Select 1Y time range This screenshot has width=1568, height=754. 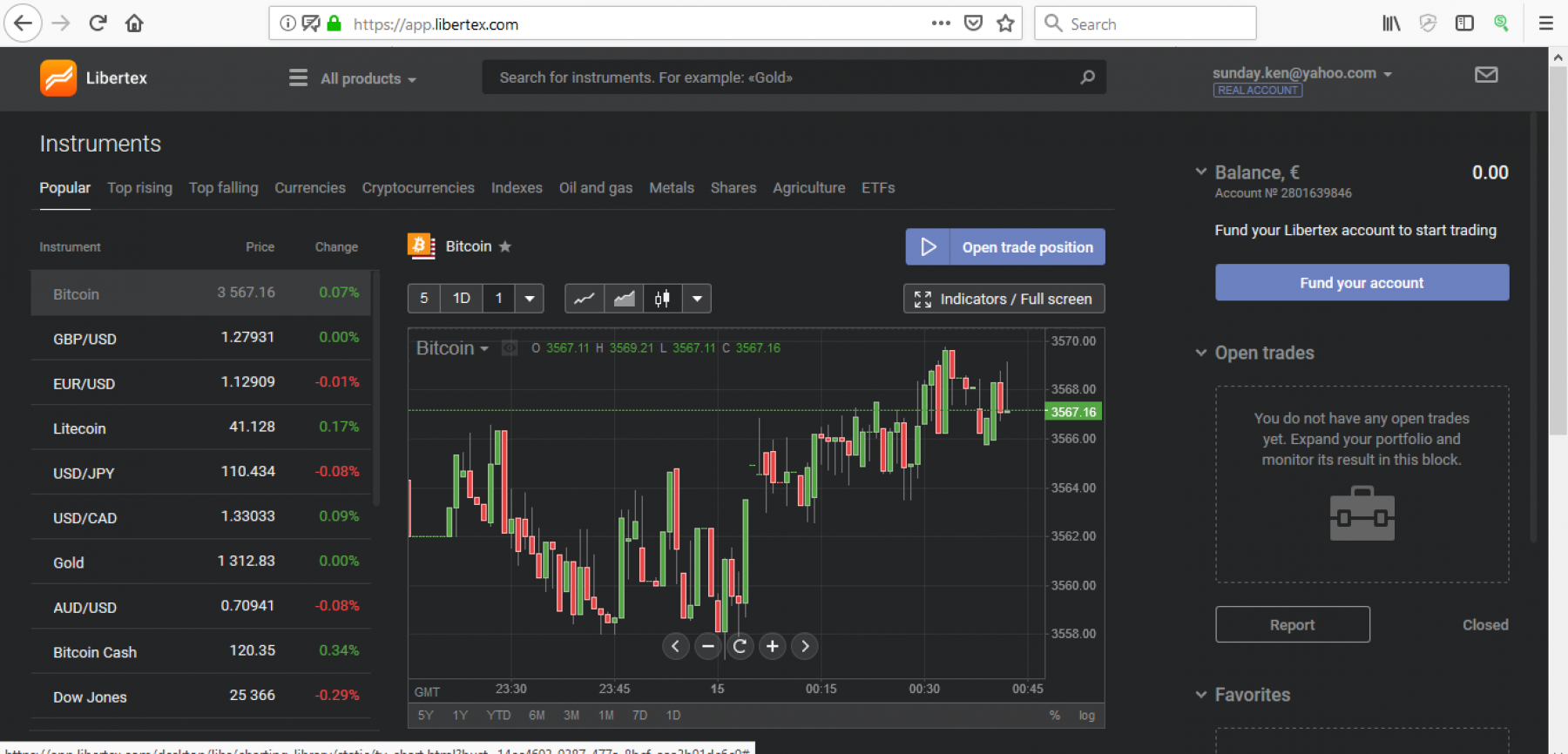tap(460, 716)
